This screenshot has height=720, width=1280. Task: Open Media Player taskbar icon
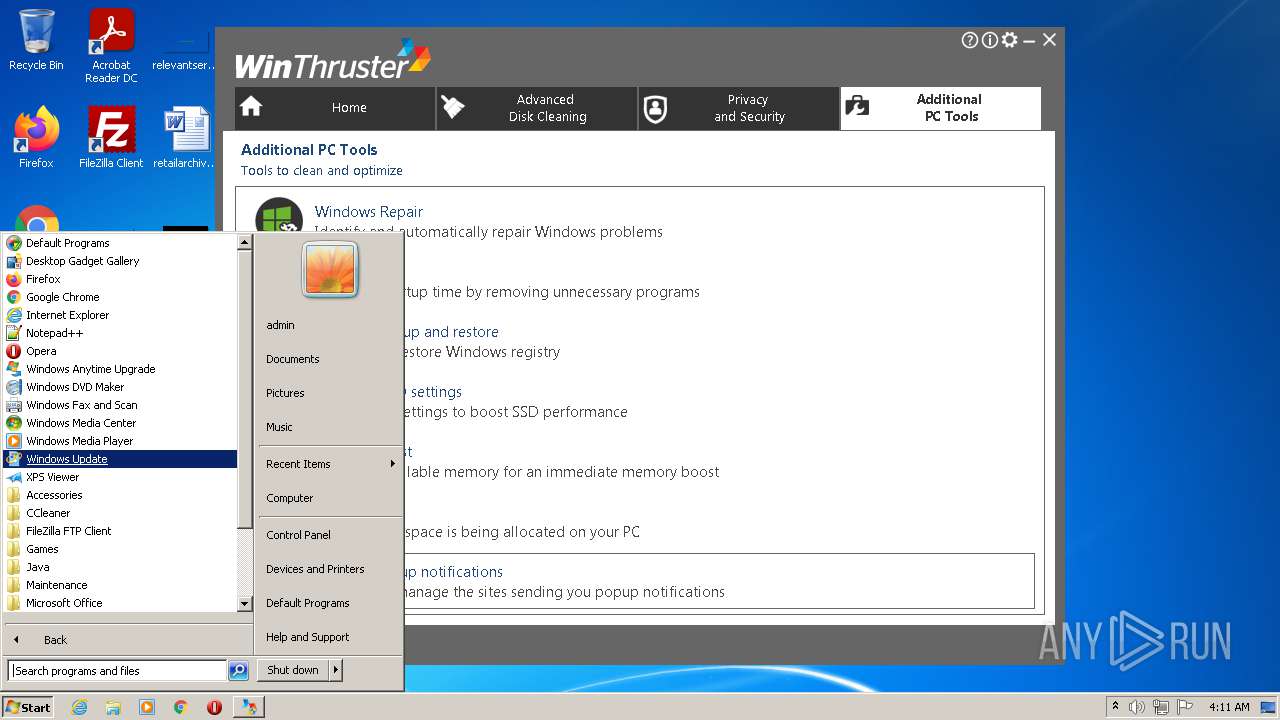coord(147,707)
